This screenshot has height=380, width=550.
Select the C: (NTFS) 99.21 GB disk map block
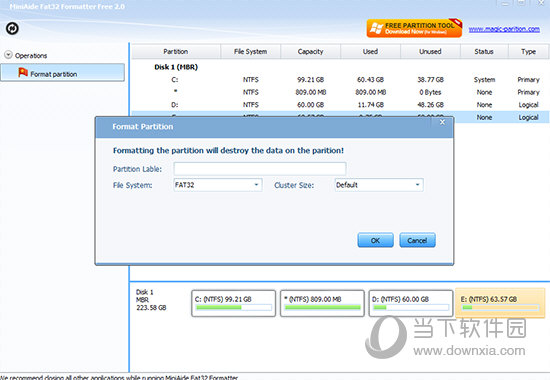[234, 304]
